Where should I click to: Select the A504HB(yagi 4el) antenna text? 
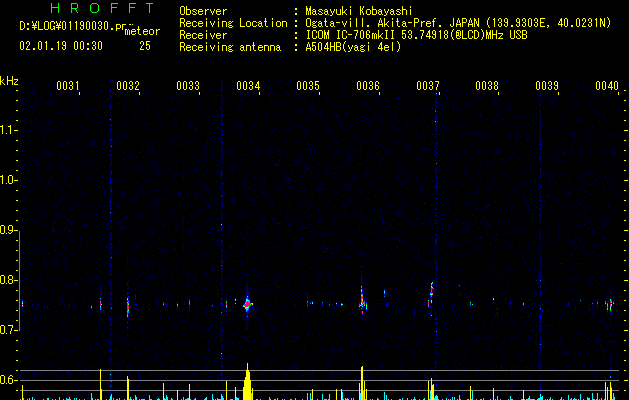point(353,47)
